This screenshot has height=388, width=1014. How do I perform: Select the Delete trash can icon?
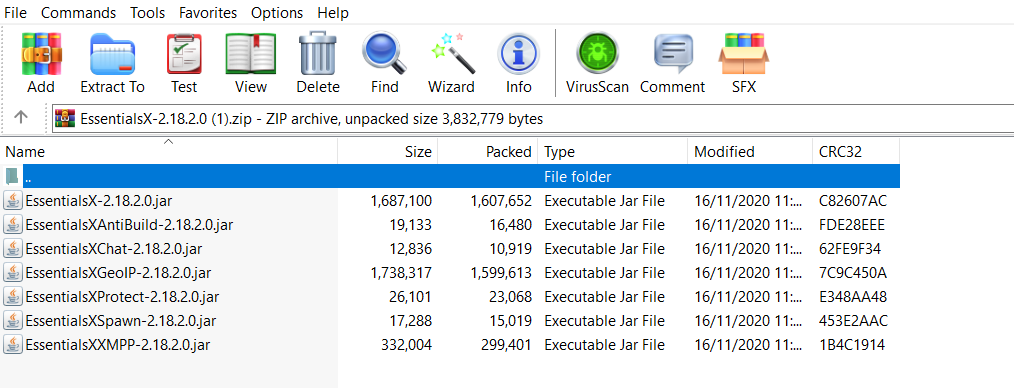318,63
